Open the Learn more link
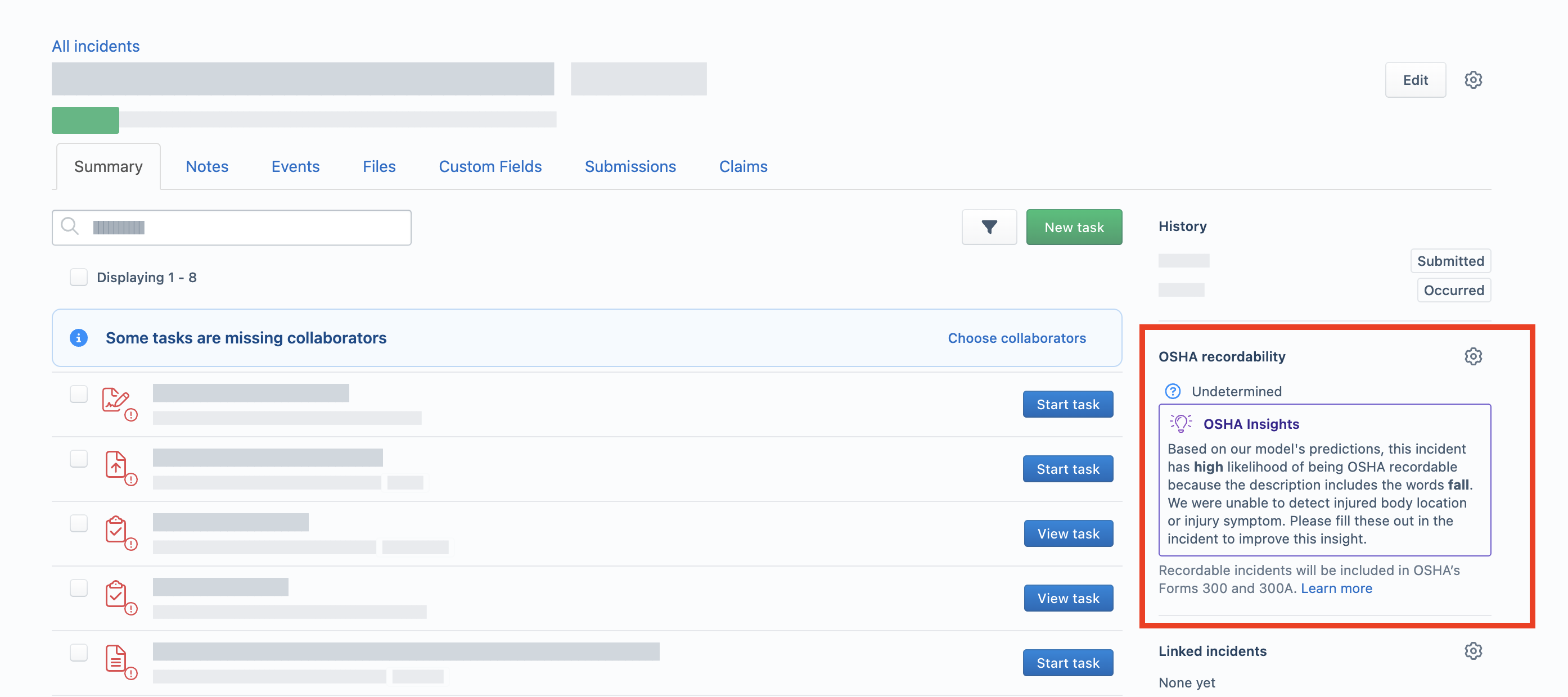1568x697 pixels. [x=1336, y=588]
